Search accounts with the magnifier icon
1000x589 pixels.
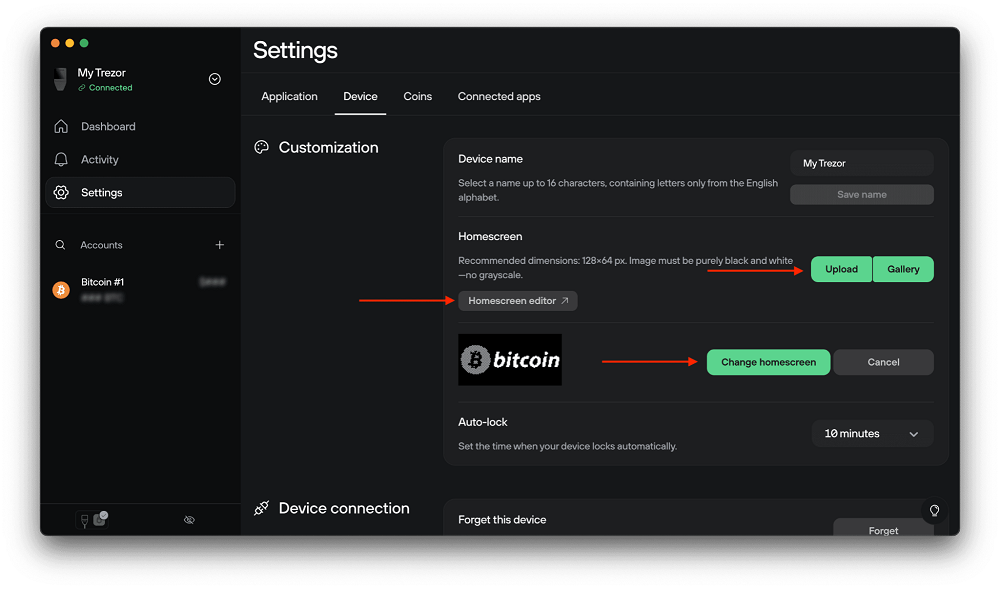[x=60, y=245]
